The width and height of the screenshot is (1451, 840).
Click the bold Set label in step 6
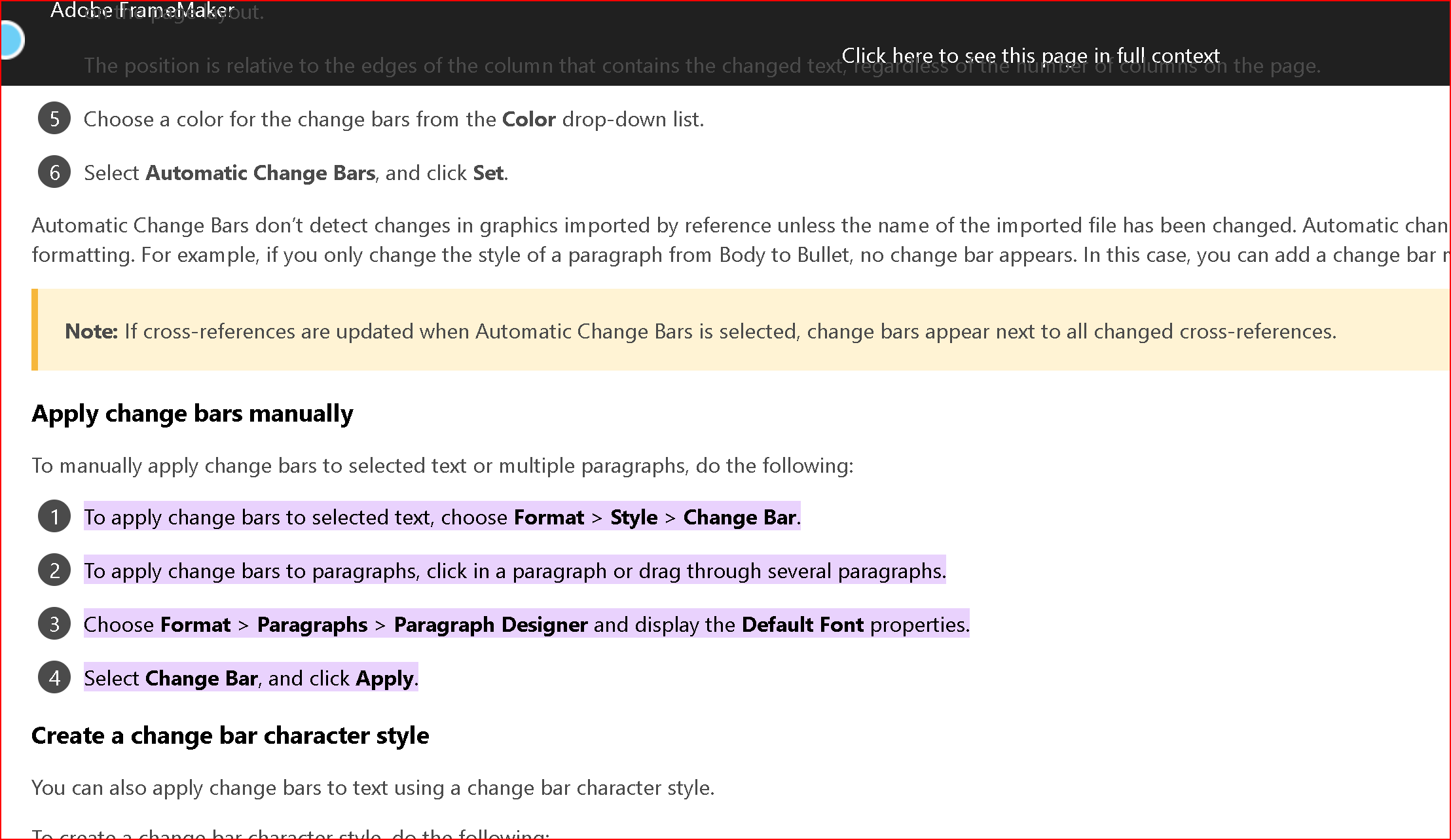(488, 172)
